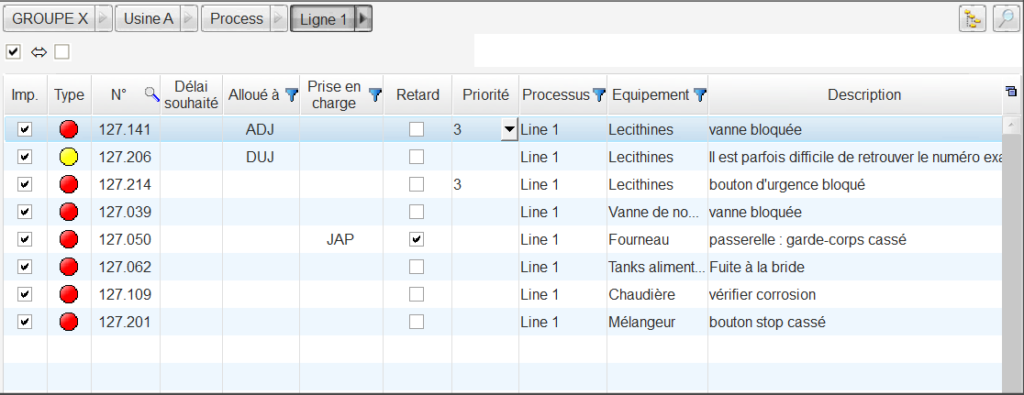Click the magnifier search icon top right
This screenshot has width=1024, height=395.
tap(1005, 19)
